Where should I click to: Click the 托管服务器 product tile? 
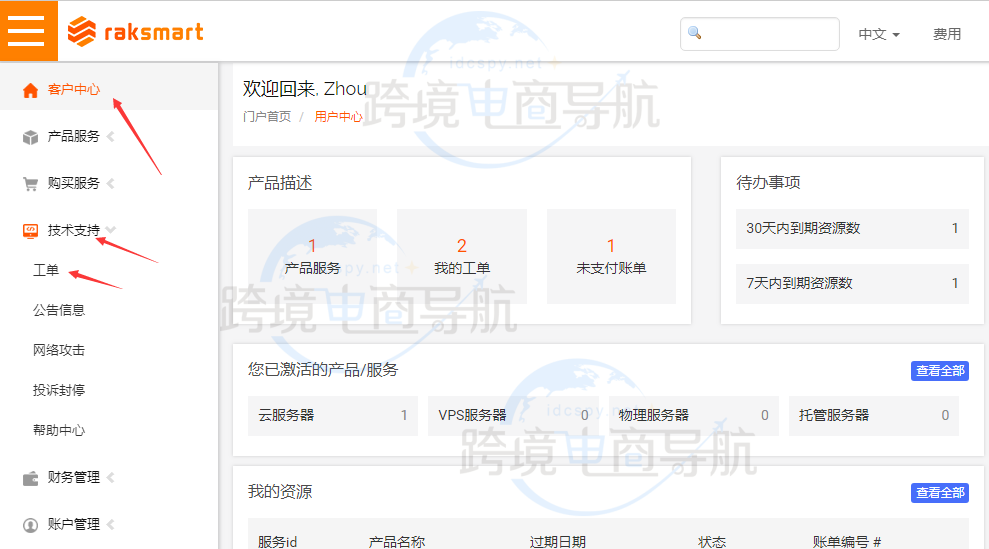pyautogui.click(x=874, y=416)
